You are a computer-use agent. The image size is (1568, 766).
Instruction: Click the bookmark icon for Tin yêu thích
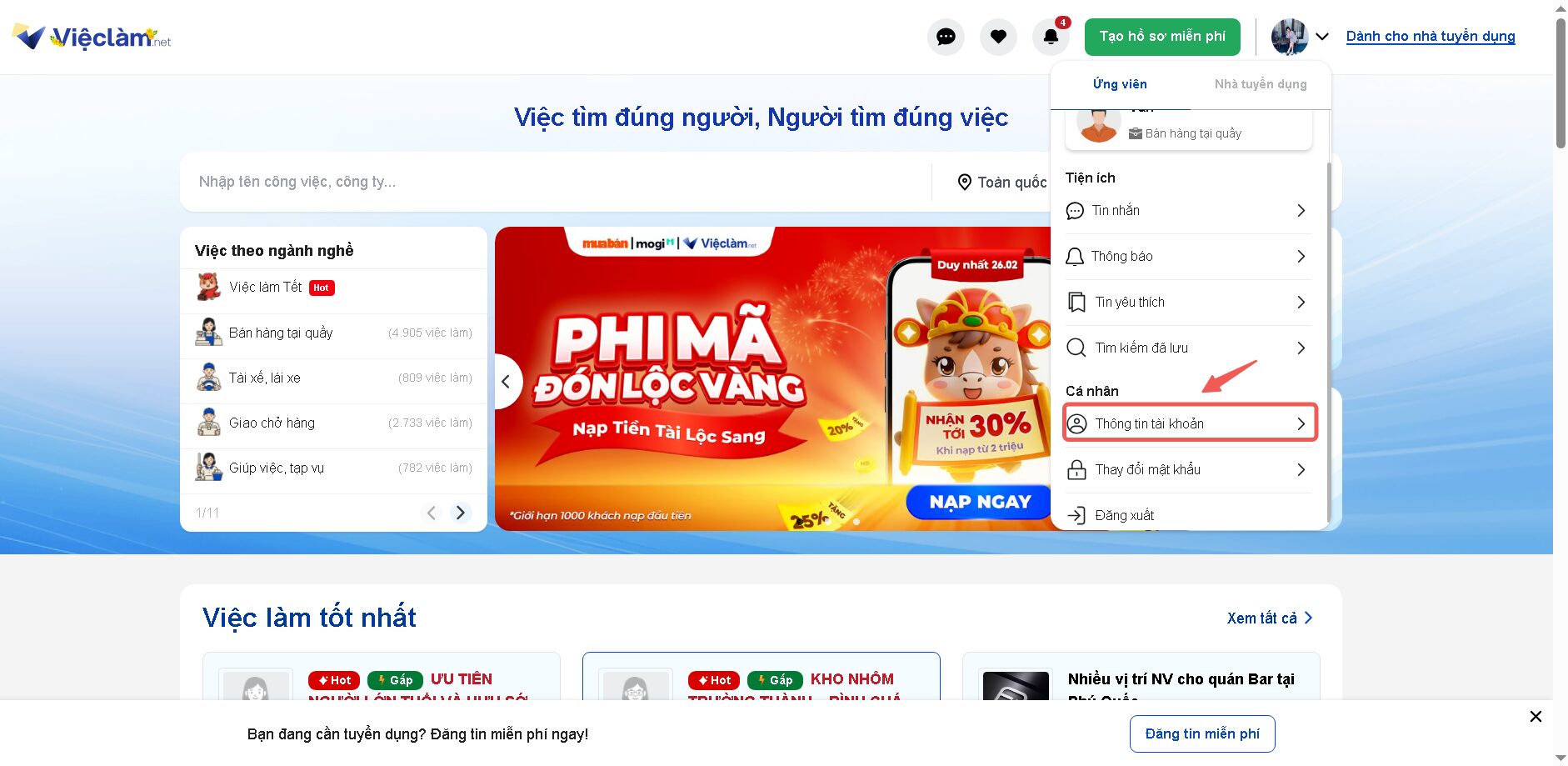tap(1076, 302)
